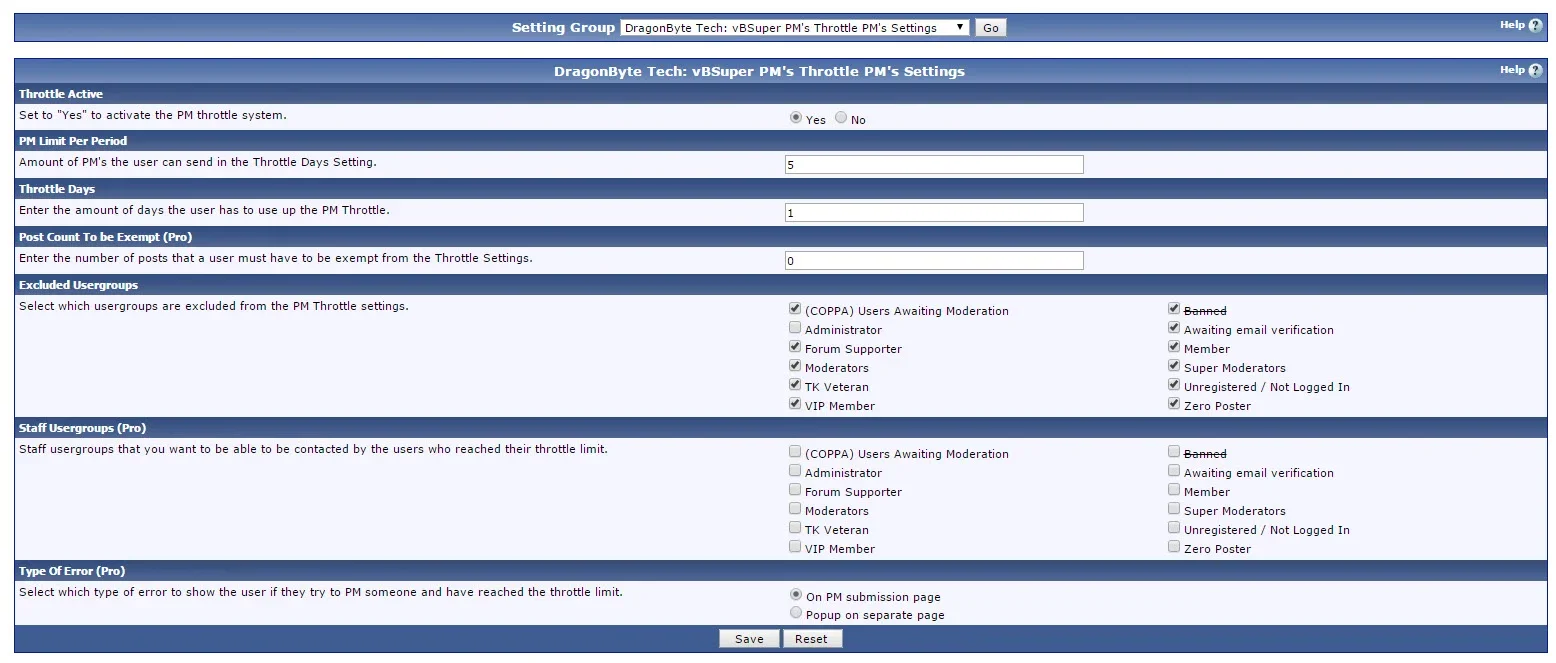Check Unregistered / Not Logged In in Staff Usergroups
Image resolution: width=1556 pixels, height=663 pixels.
(x=1174, y=528)
